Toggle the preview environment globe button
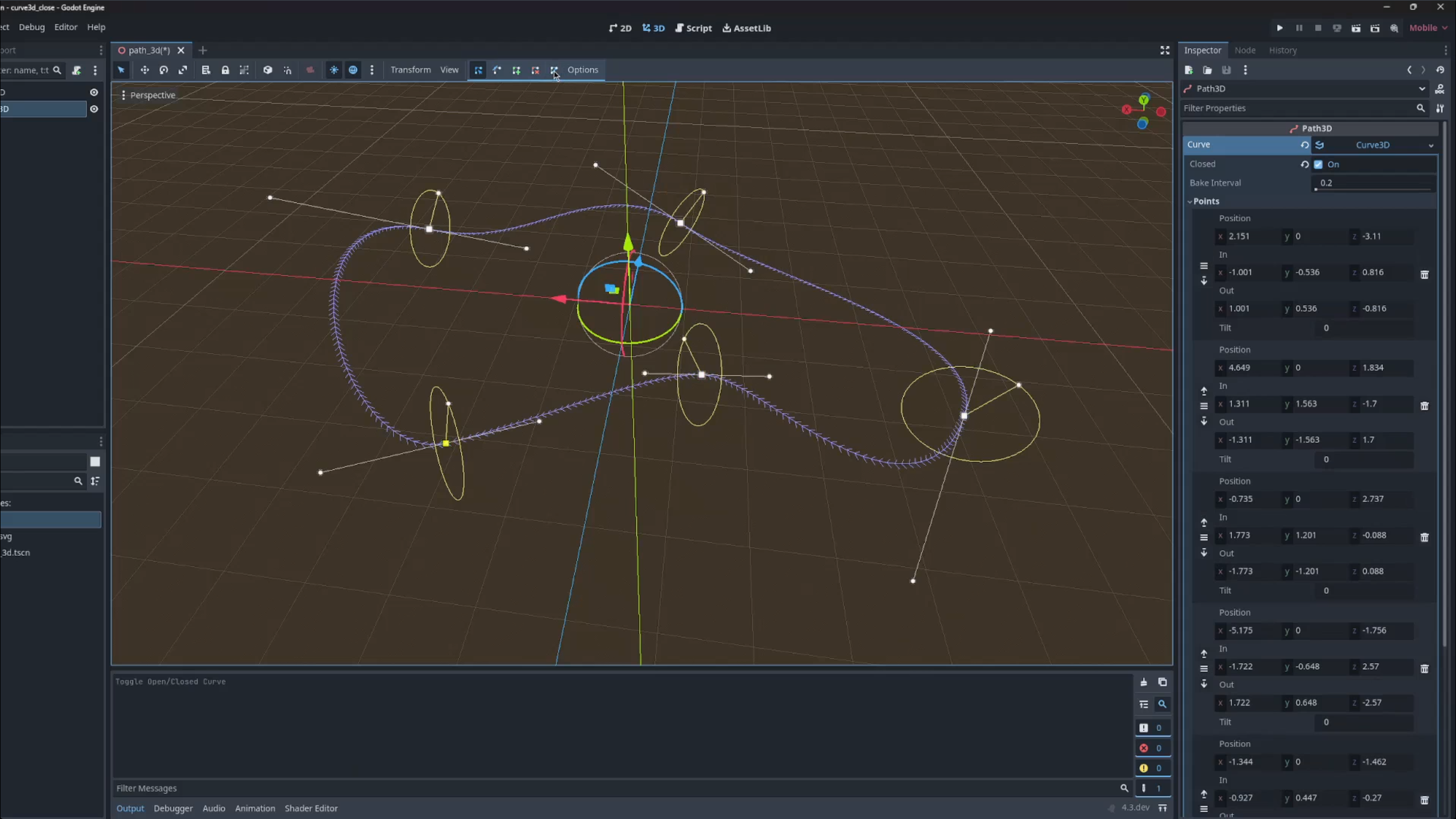Screen dimensions: 1456x819 [353, 70]
